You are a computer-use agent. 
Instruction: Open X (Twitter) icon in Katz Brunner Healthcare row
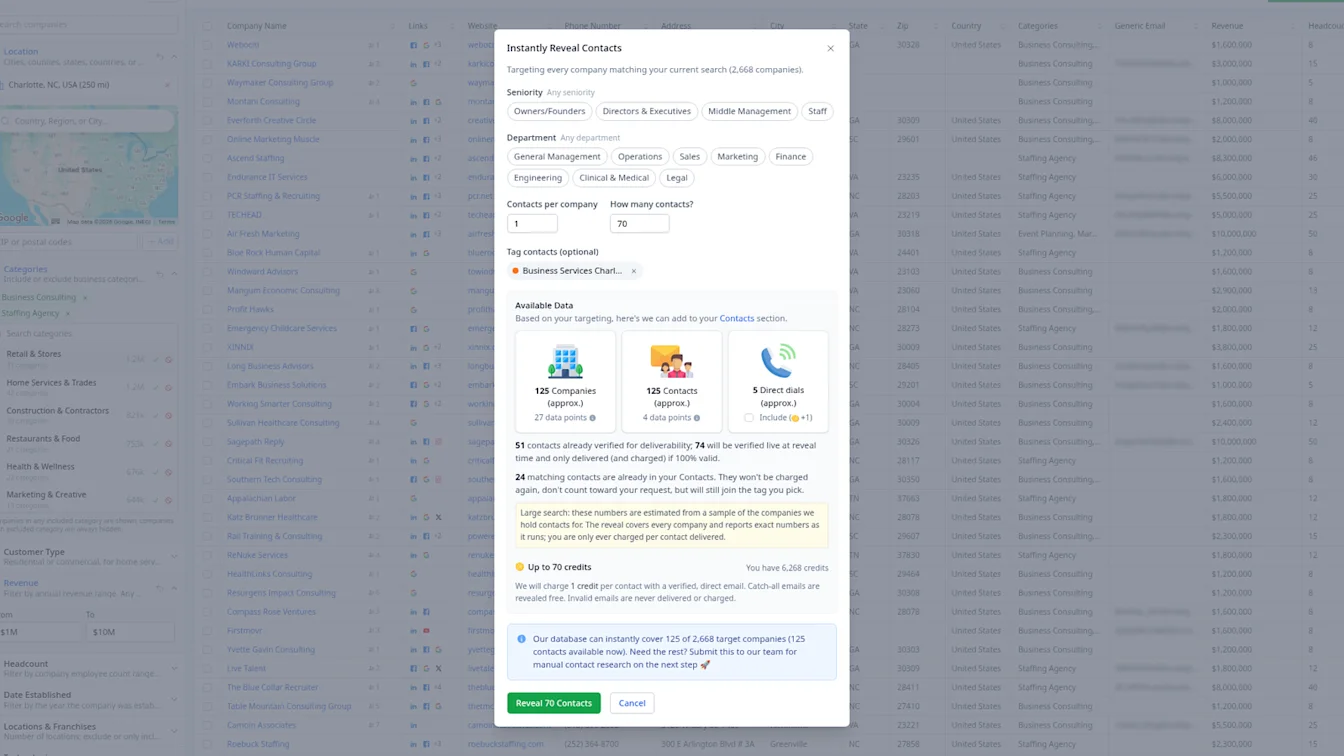[x=438, y=517]
